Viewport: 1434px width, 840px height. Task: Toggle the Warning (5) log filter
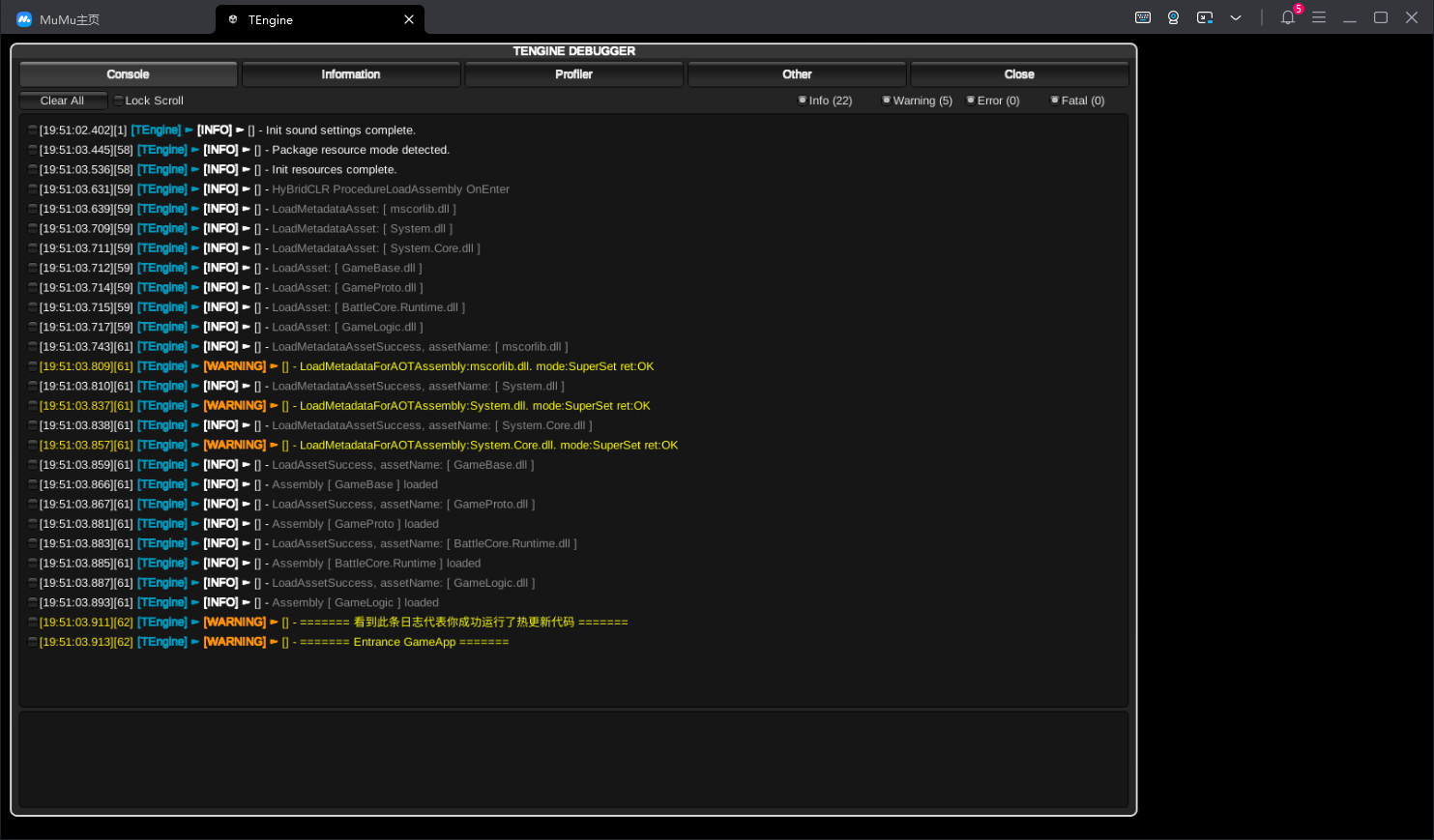[918, 101]
